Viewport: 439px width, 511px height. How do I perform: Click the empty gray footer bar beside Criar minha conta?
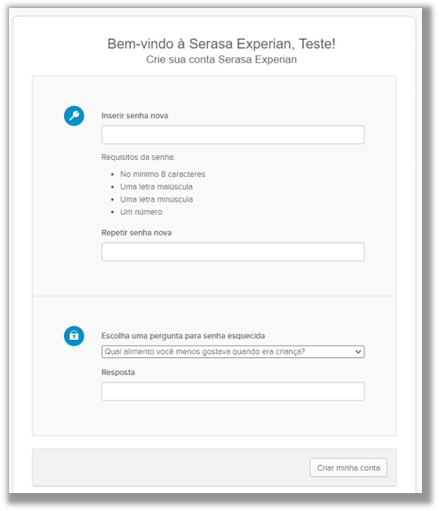(x=171, y=468)
